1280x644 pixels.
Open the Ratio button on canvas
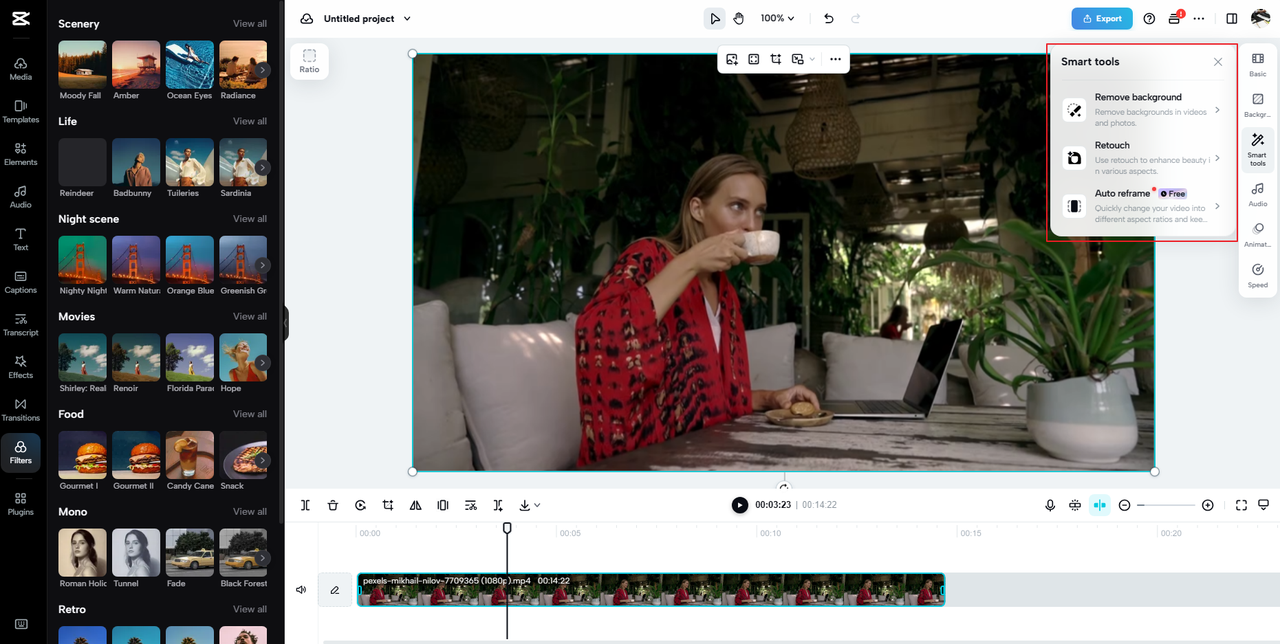[x=309, y=61]
